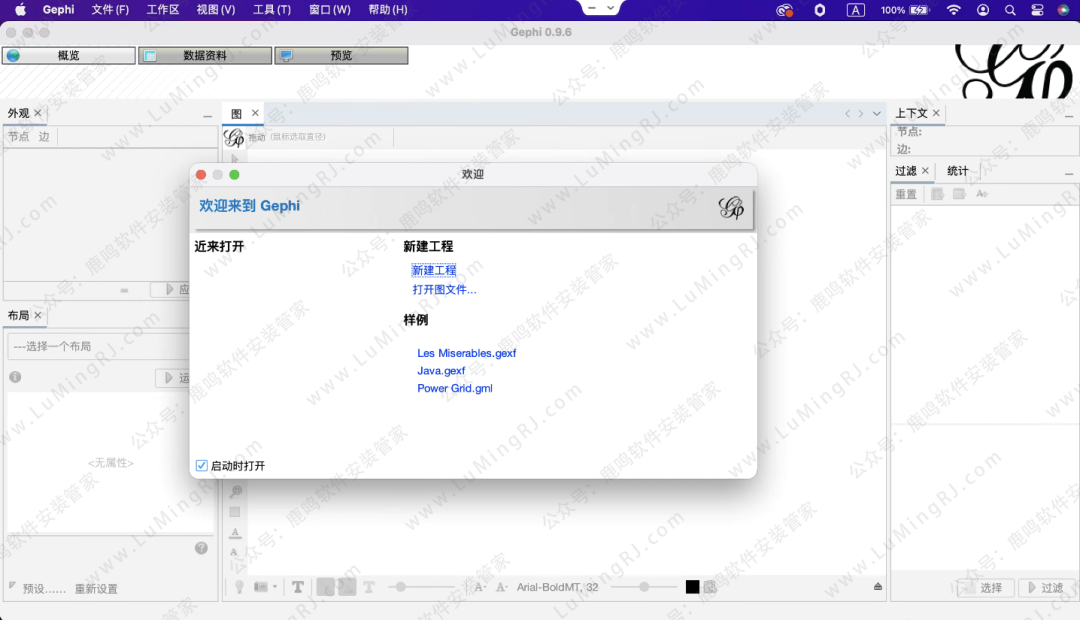Switch to the 统计 tab
Screen dimensions: 1080x620
click(x=957, y=171)
